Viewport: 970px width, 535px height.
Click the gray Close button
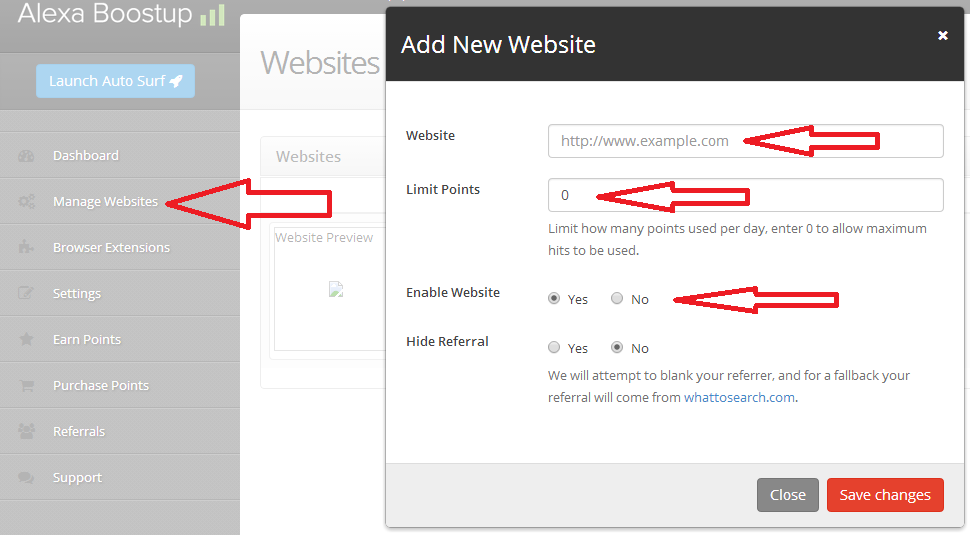(x=788, y=495)
